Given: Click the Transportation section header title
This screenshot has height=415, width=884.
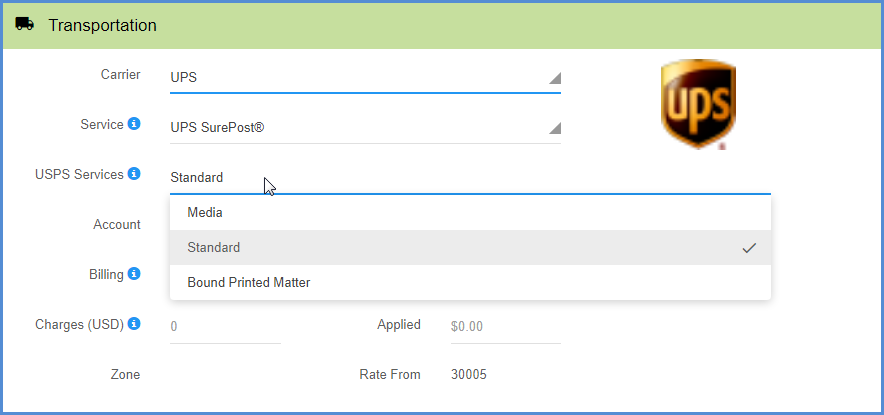Looking at the screenshot, I should pyautogui.click(x=102, y=25).
